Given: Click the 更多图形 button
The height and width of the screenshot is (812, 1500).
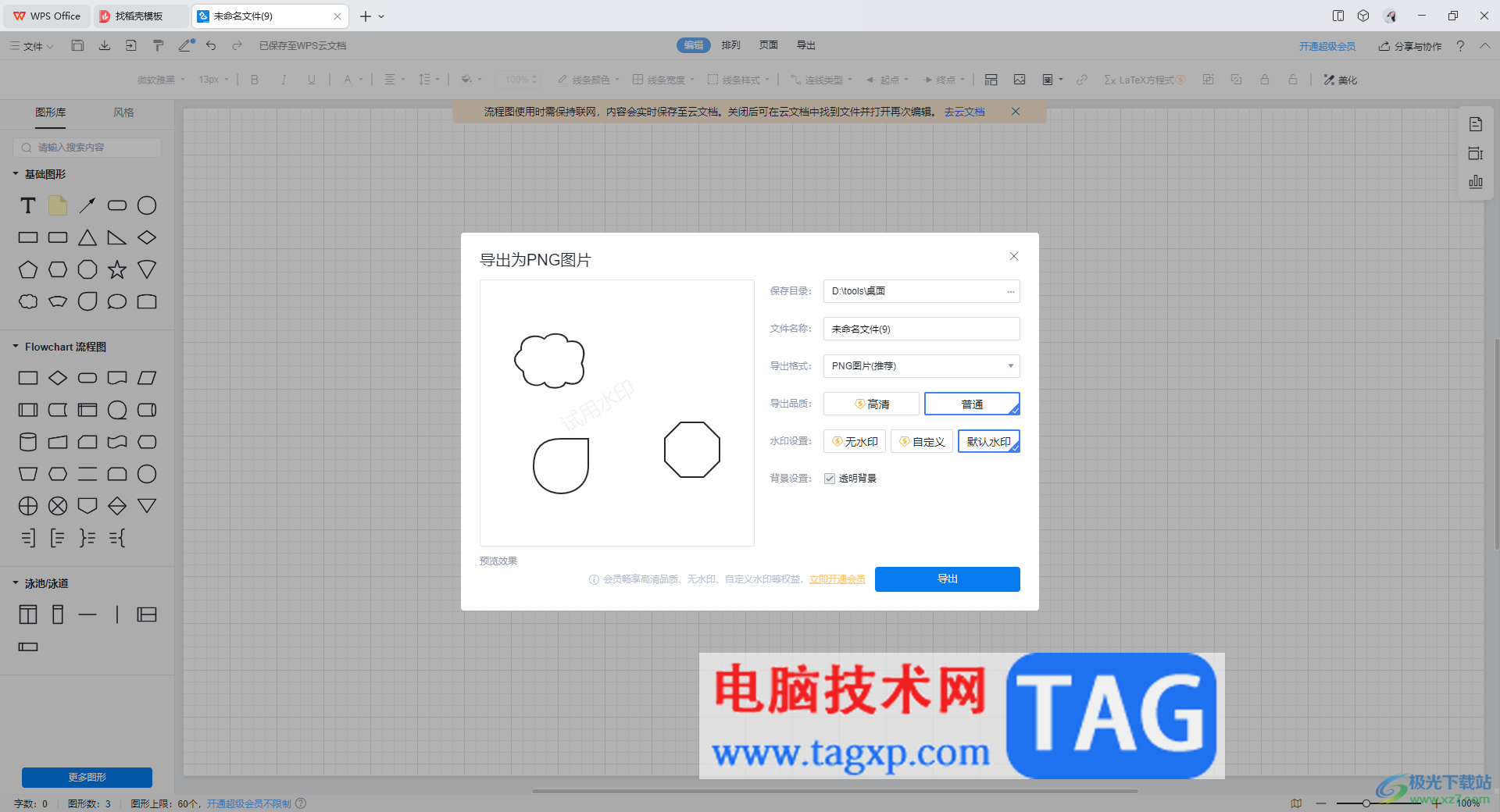Looking at the screenshot, I should (x=87, y=778).
